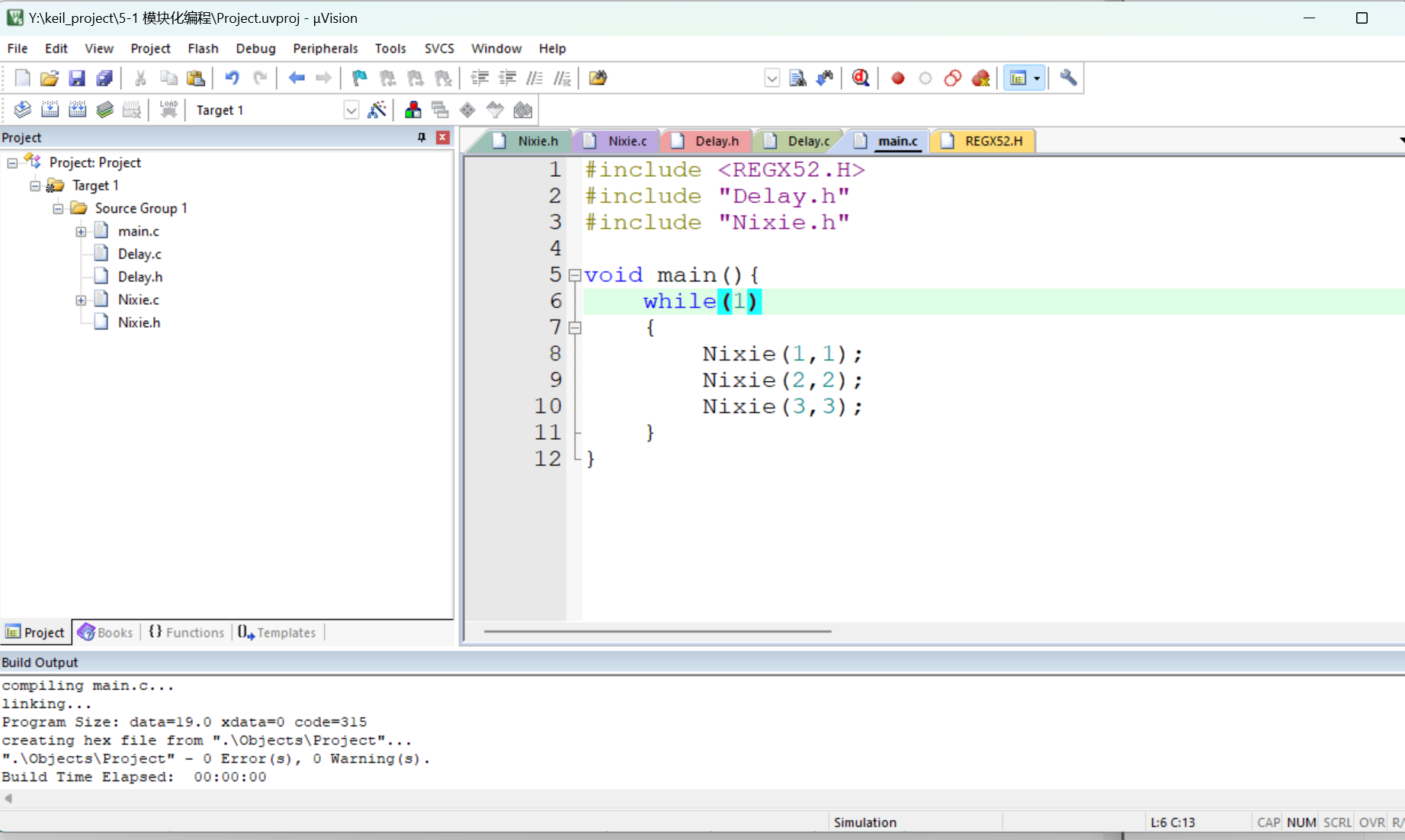The image size is (1405, 840).
Task: Open Manage Project Items colored blocks icon
Action: (412, 110)
